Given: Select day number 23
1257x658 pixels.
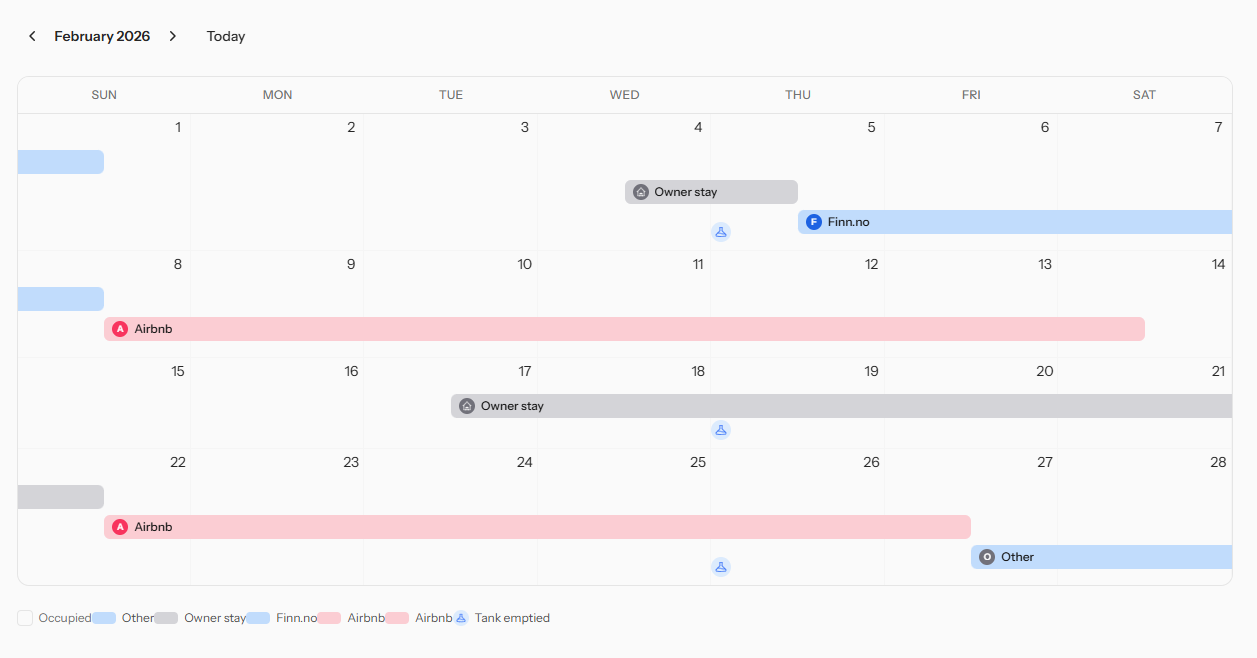Looking at the screenshot, I should [351, 462].
